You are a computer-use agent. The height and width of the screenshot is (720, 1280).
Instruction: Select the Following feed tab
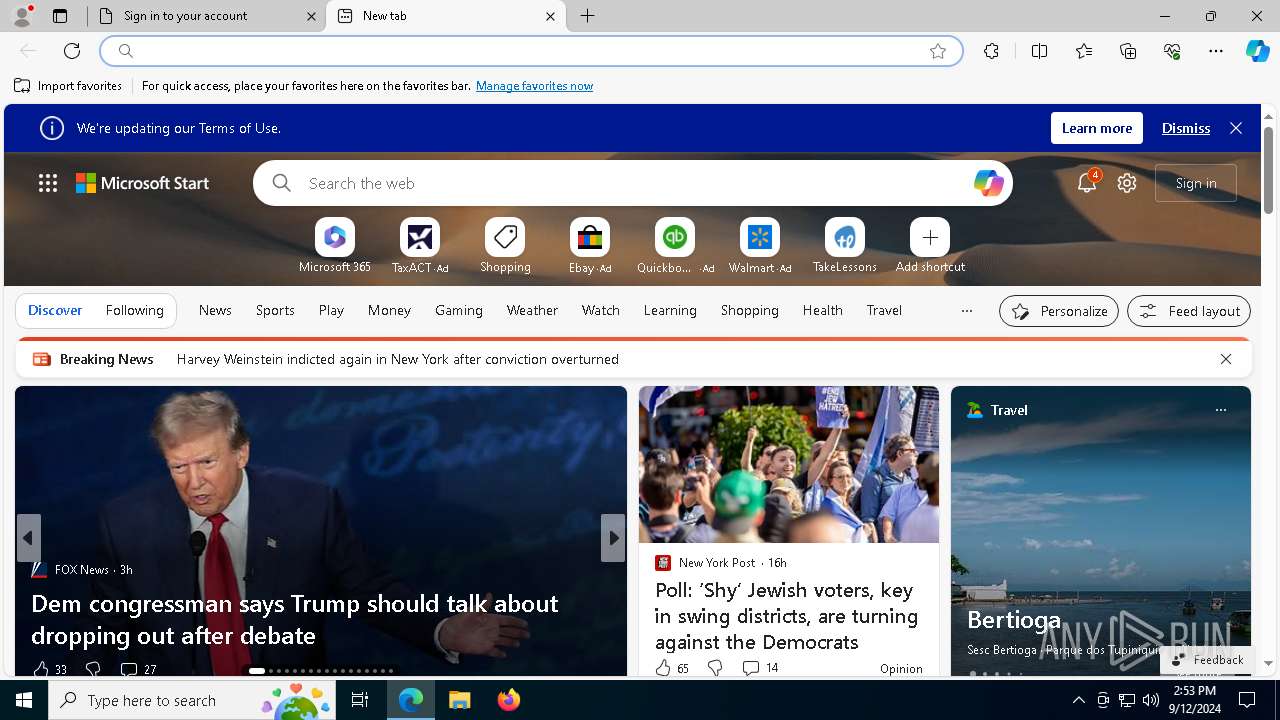135,311
